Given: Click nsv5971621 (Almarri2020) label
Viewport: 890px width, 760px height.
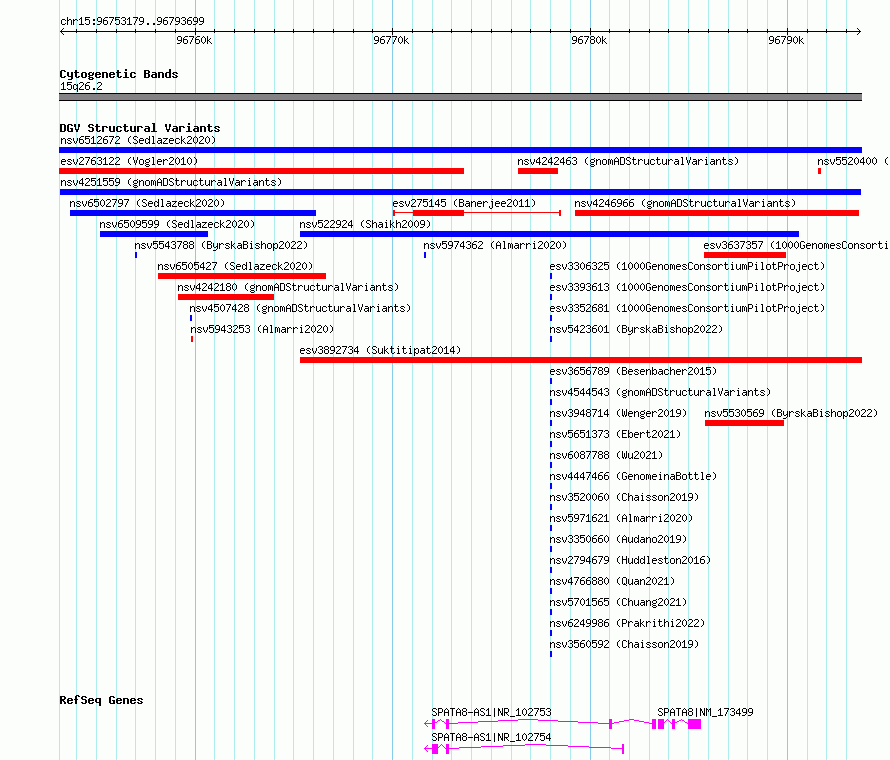Looking at the screenshot, I should point(622,518).
